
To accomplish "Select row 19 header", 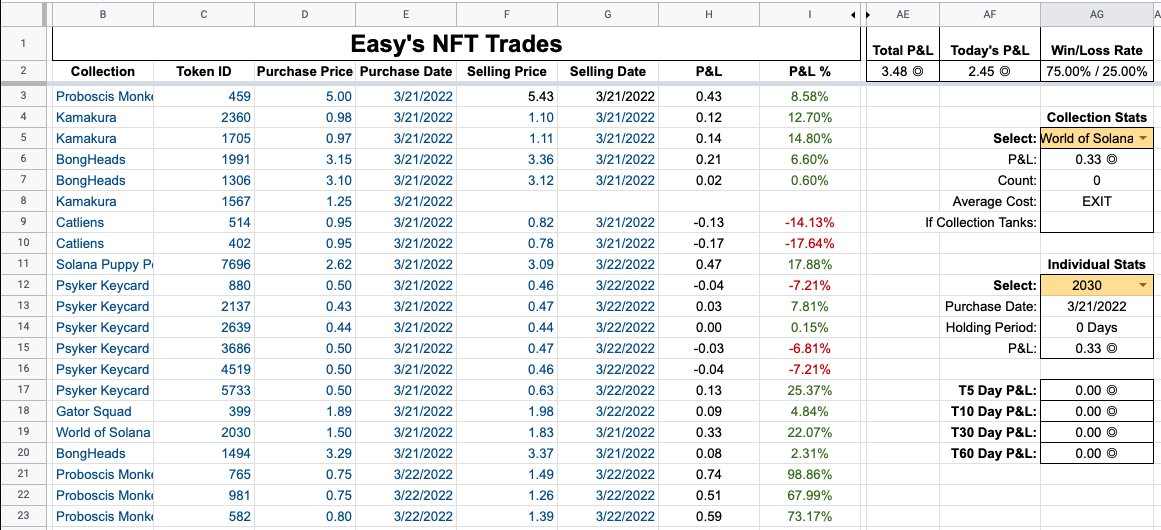I will (x=22, y=432).
